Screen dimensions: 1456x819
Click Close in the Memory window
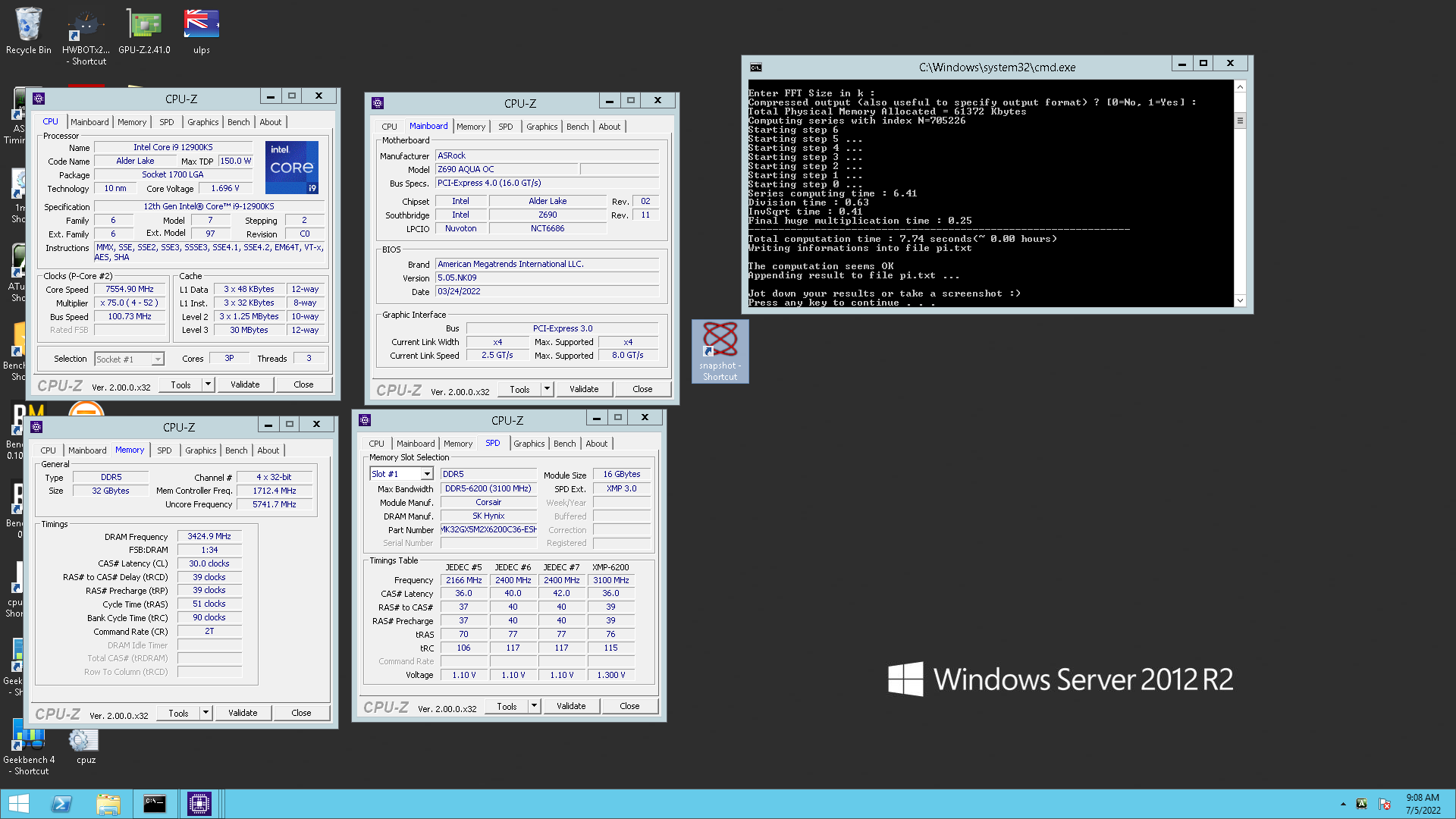pyautogui.click(x=301, y=713)
